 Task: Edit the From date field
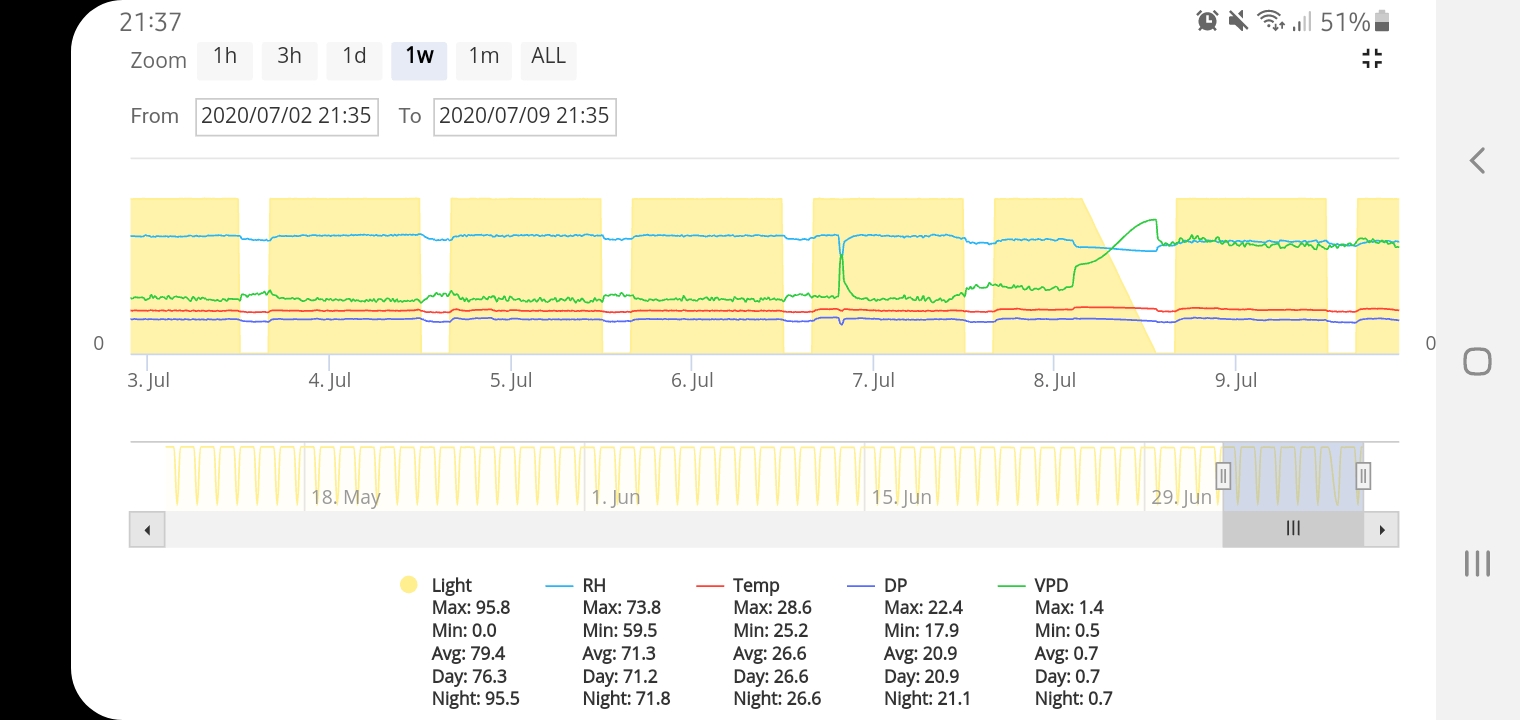pyautogui.click(x=287, y=116)
